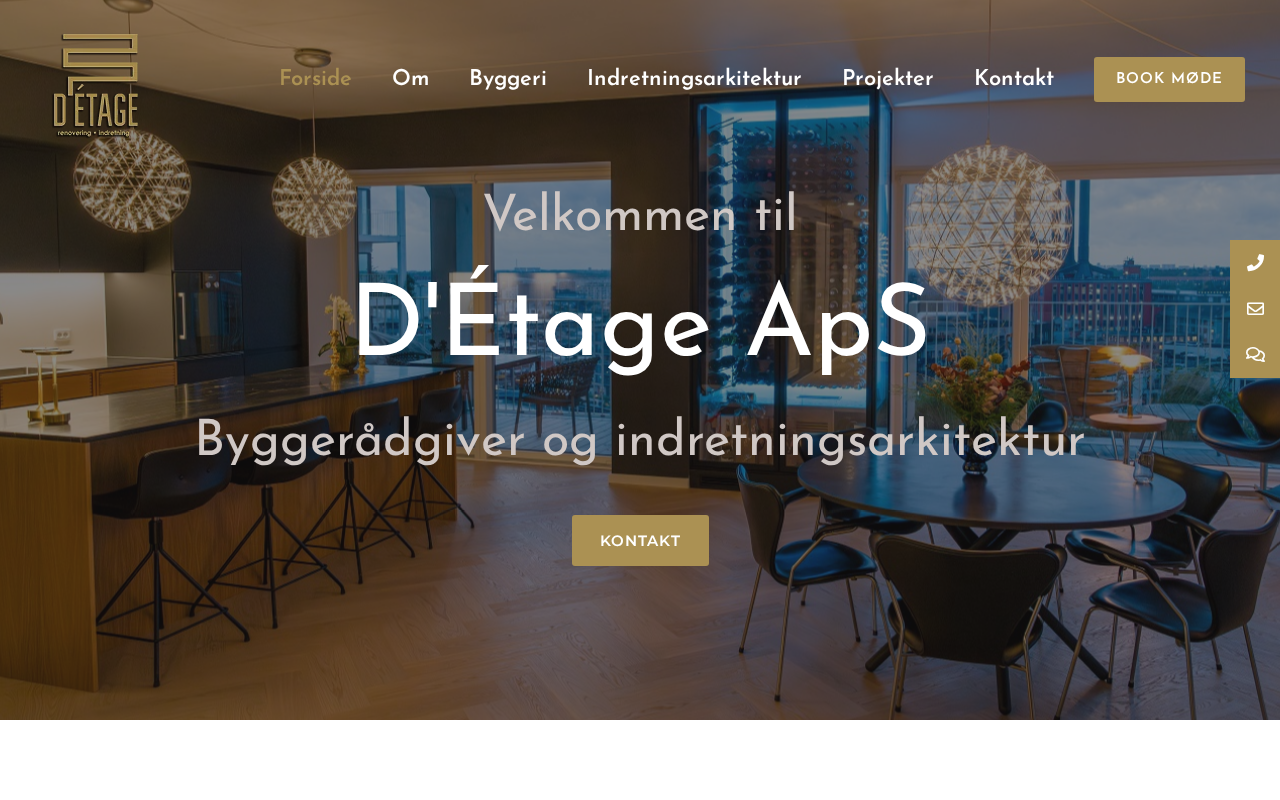Click the Velkommen til heading text
The image size is (1280, 800).
640,214
